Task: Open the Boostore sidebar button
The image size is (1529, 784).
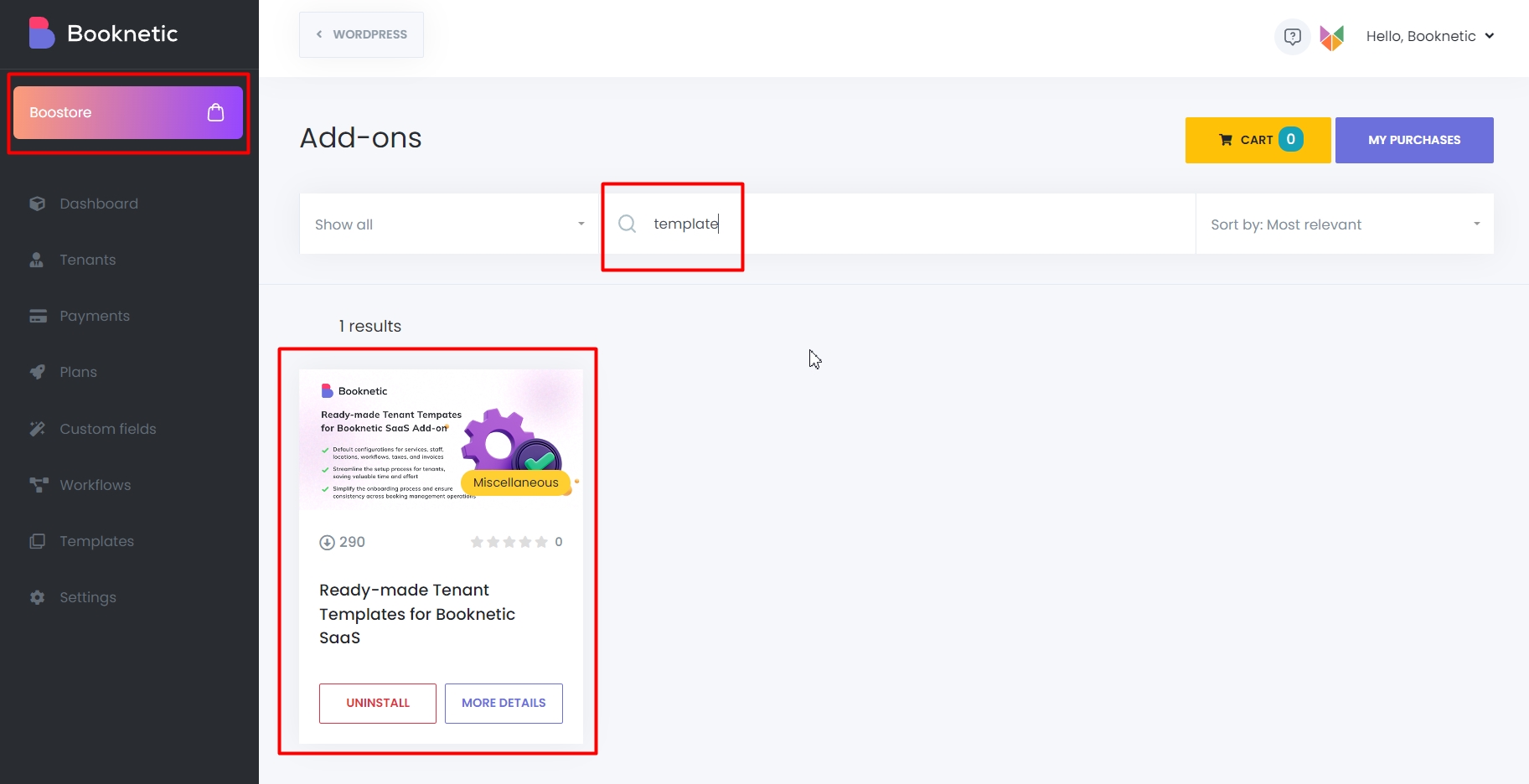Action: point(128,112)
